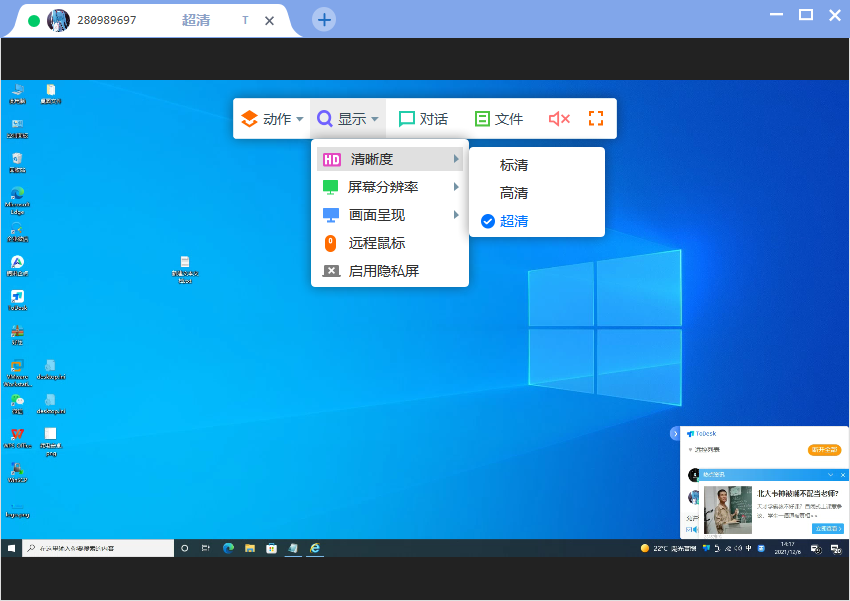This screenshot has width=850, height=601.
Task: Expand the 画面呈现 submenu
Action: click(x=390, y=215)
